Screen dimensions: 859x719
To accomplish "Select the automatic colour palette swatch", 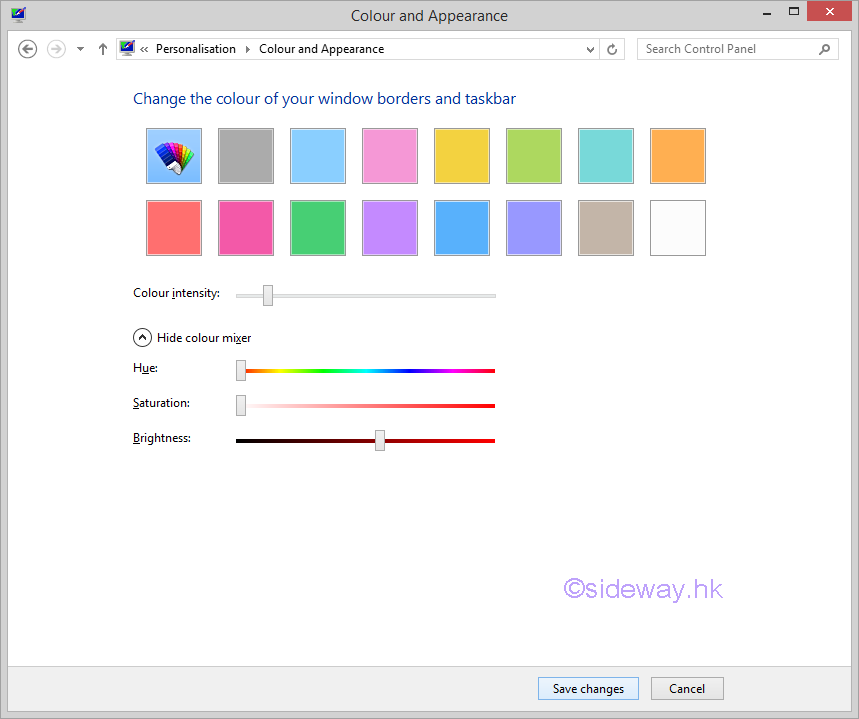I will tap(174, 156).
